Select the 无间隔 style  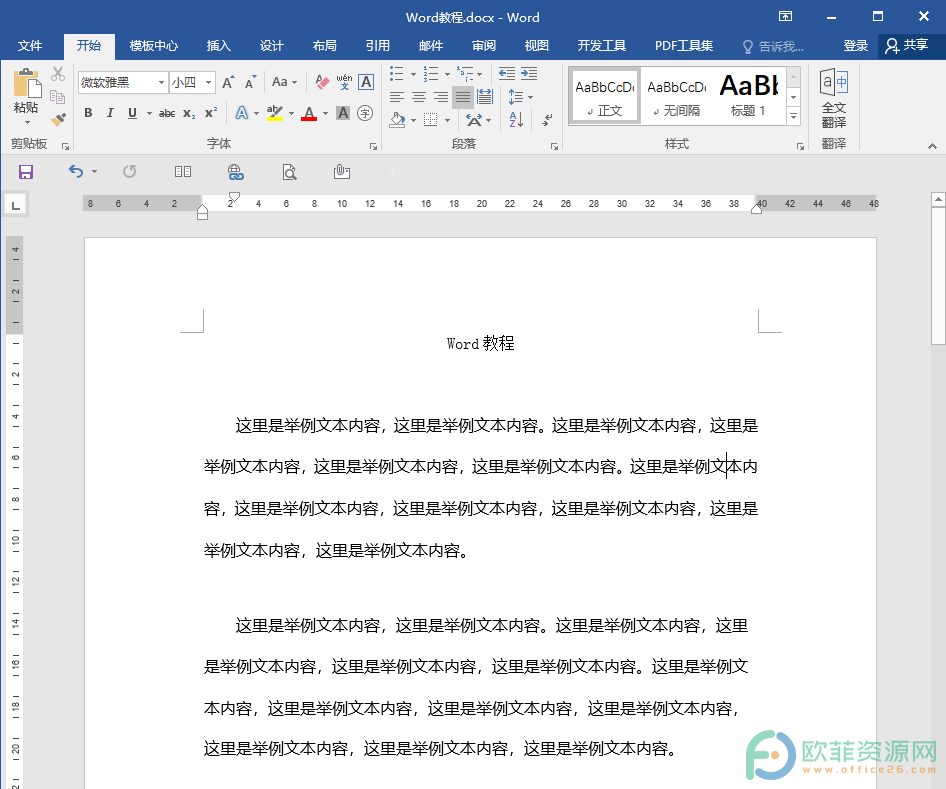(676, 97)
